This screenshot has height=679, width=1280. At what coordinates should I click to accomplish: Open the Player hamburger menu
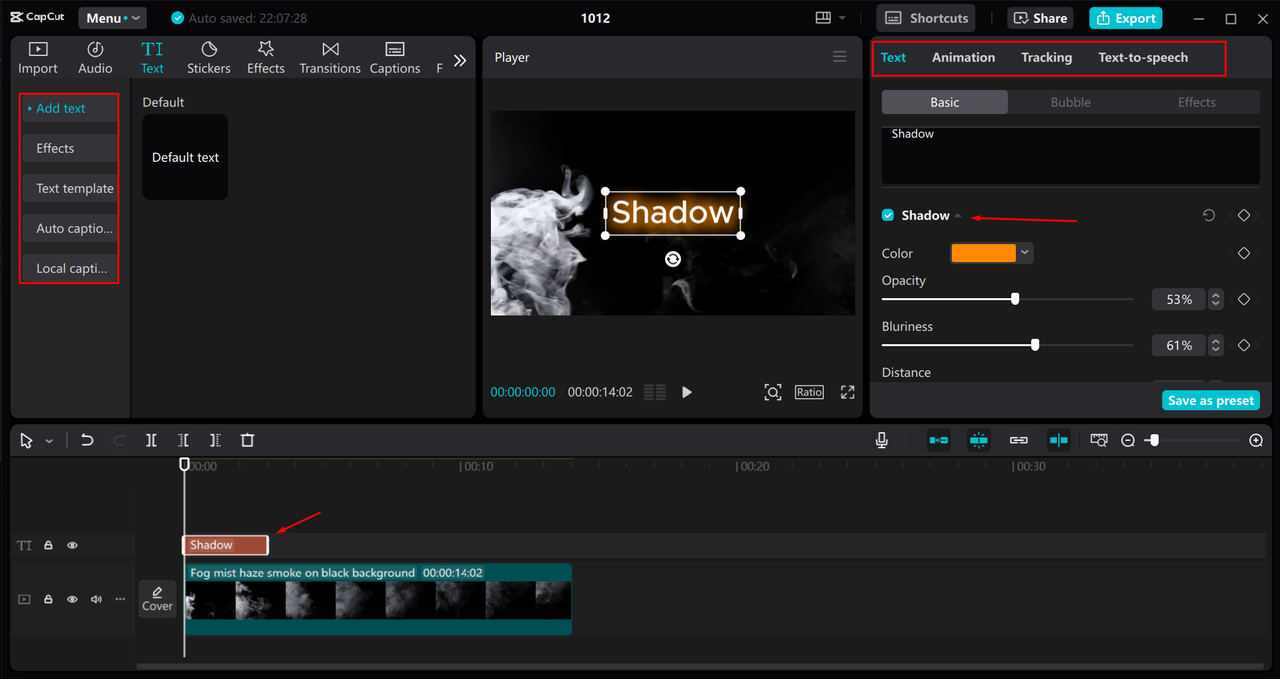[840, 57]
